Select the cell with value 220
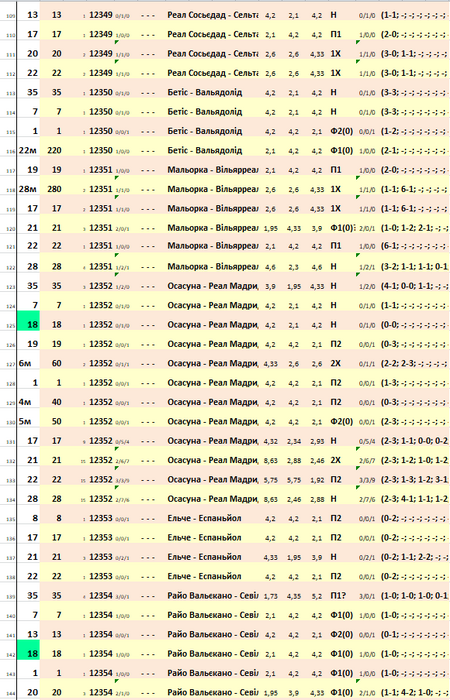This screenshot has width=450, height=700. (x=54, y=150)
